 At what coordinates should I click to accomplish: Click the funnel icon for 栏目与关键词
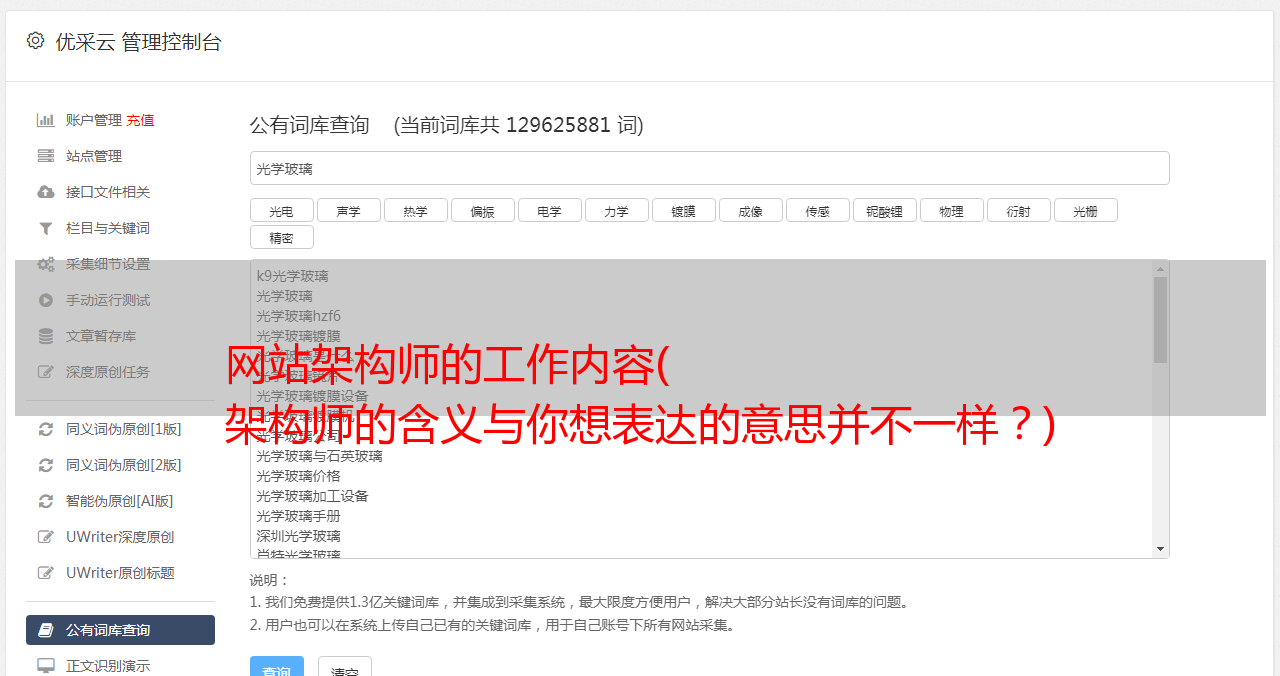pos(46,228)
